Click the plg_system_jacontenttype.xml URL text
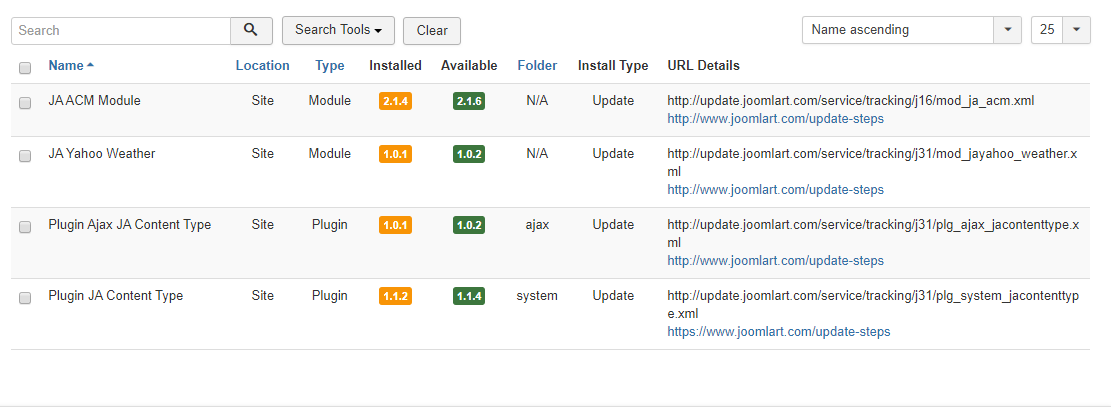Viewport: 1111px width, 407px height. 873,304
